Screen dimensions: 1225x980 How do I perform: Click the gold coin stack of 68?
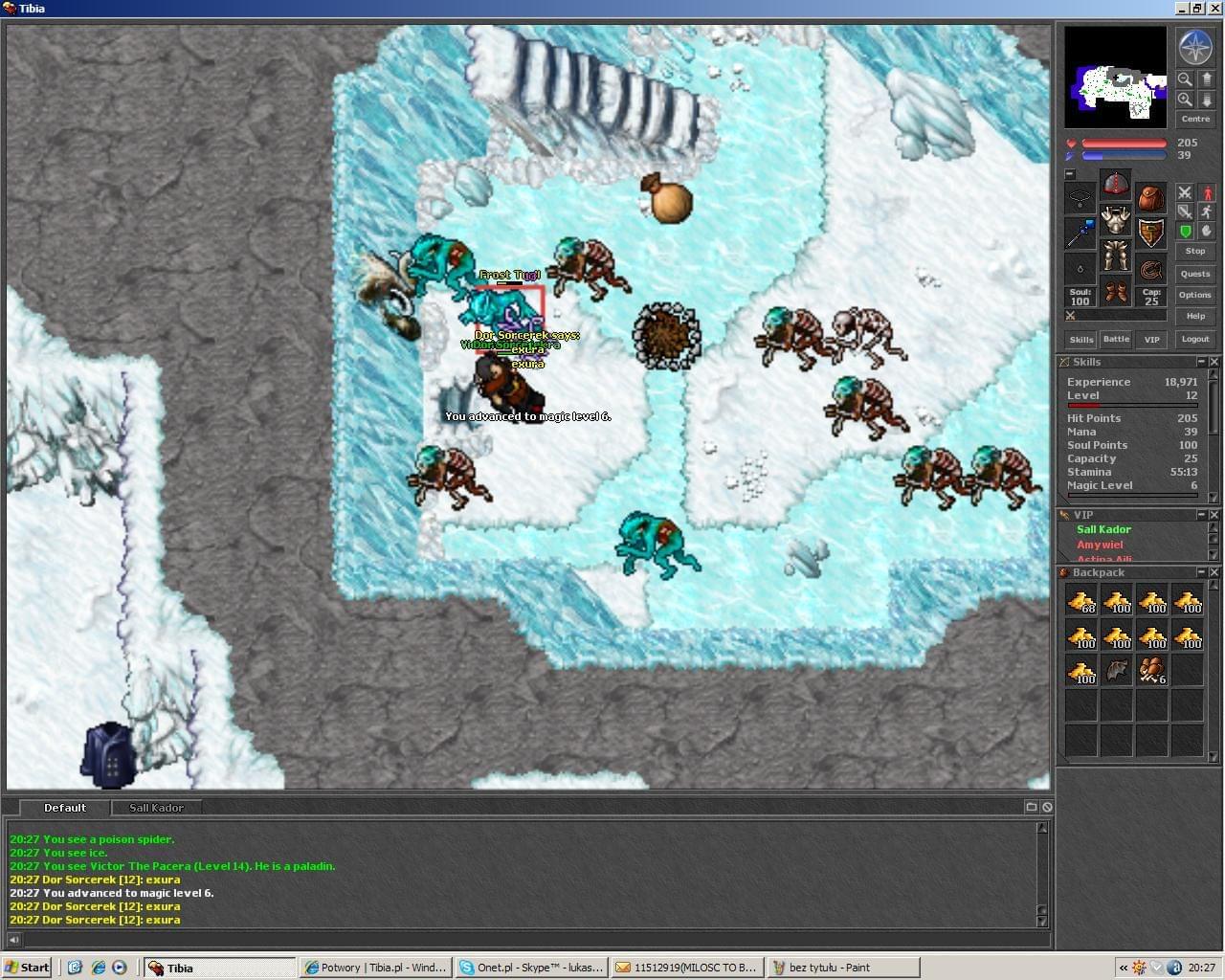tap(1081, 601)
